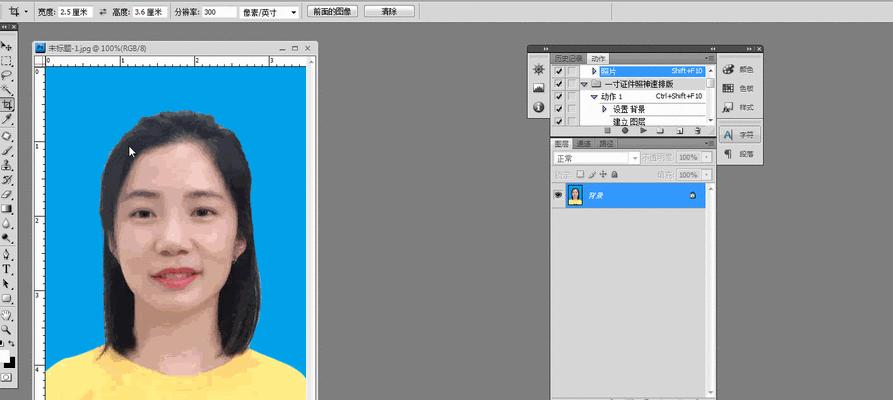This screenshot has width=893, height=400.
Task: Select the Lasso tool
Action: click(7, 75)
